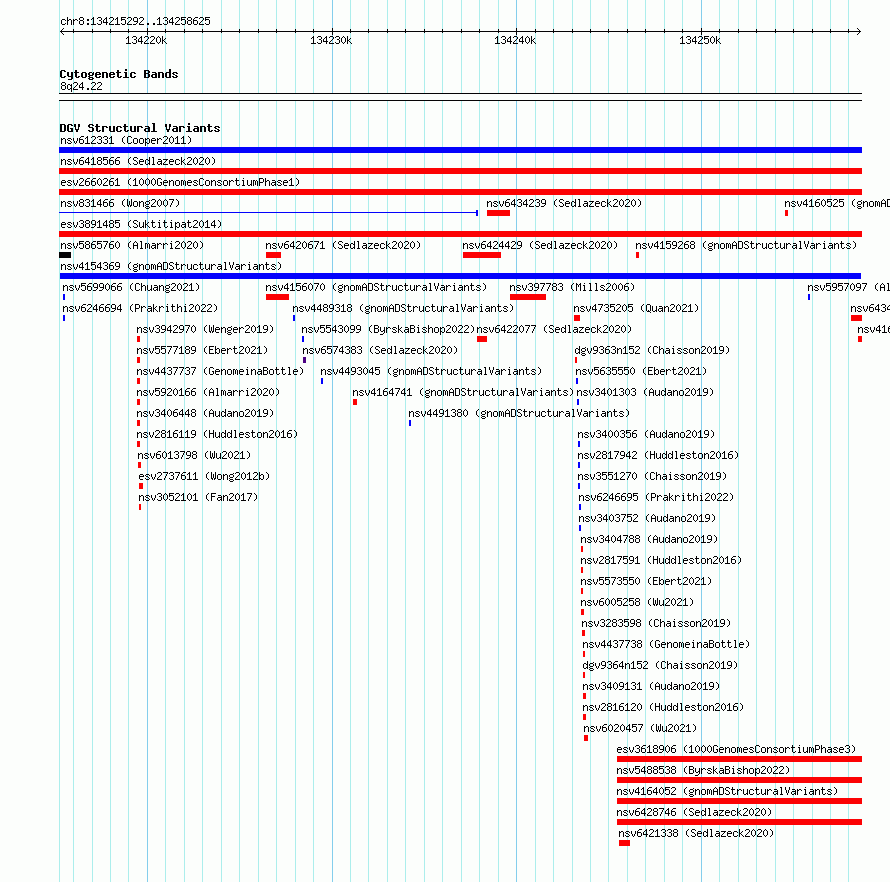Select nsv5573550 (Ebert2021) label

coord(646,581)
